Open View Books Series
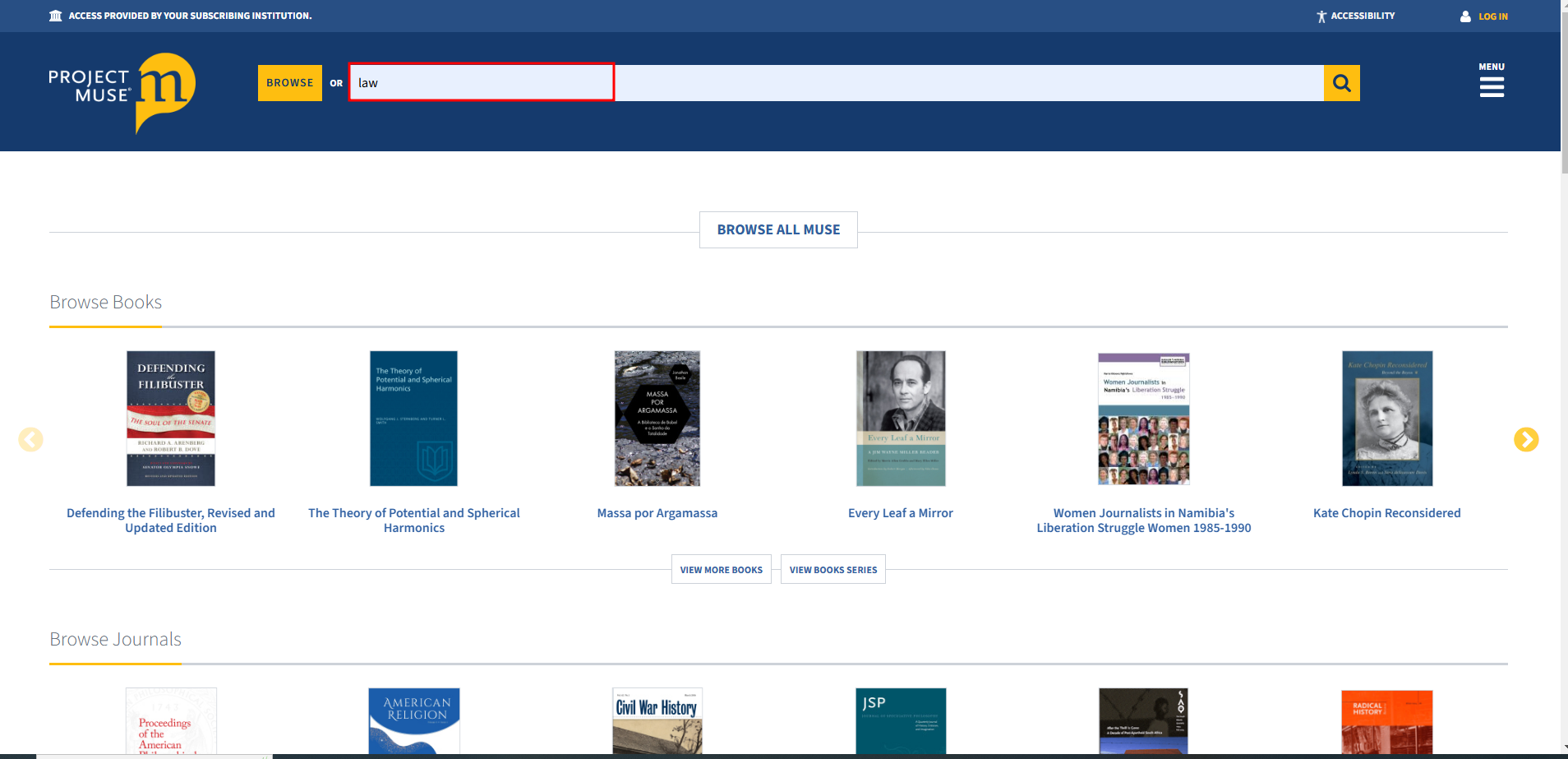The image size is (1568, 759). tap(832, 570)
